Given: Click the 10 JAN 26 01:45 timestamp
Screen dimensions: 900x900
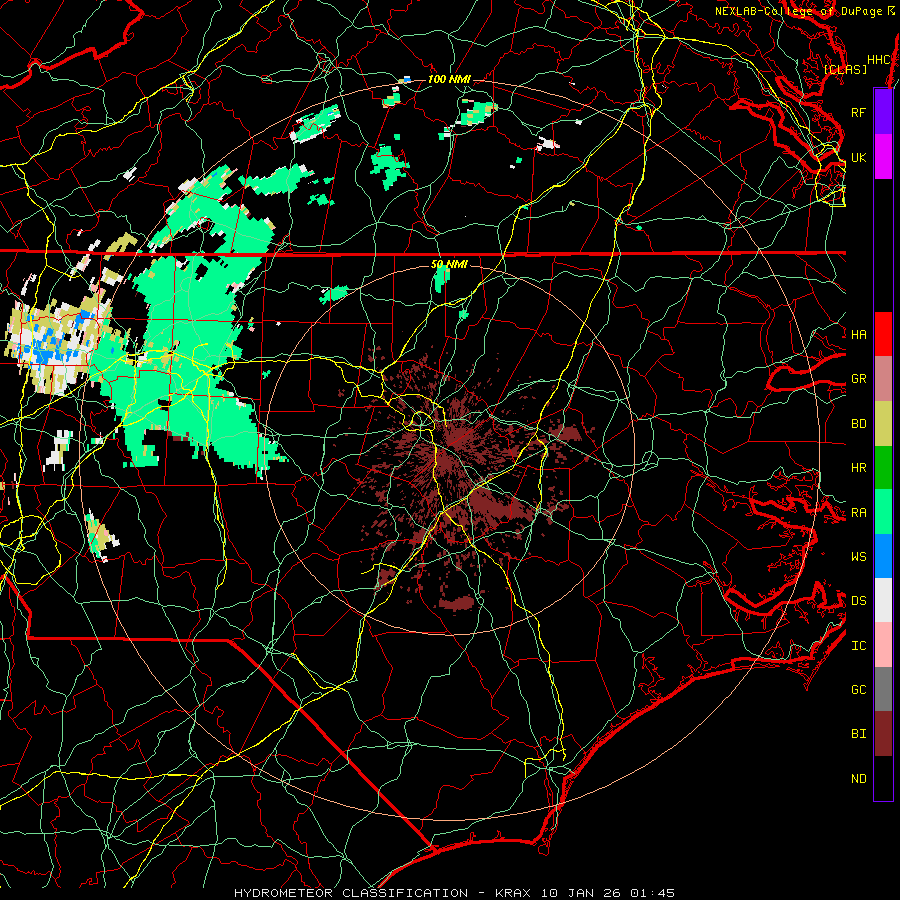Looking at the screenshot, I should pos(607,893).
